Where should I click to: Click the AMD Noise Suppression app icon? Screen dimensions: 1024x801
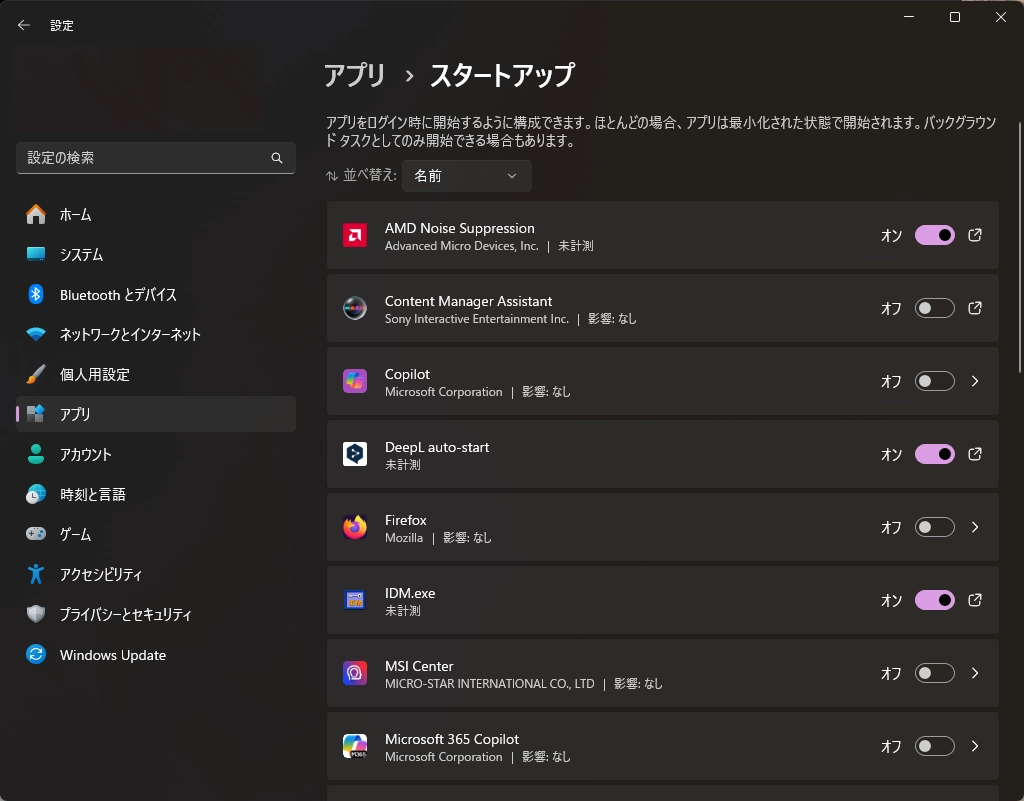point(355,236)
